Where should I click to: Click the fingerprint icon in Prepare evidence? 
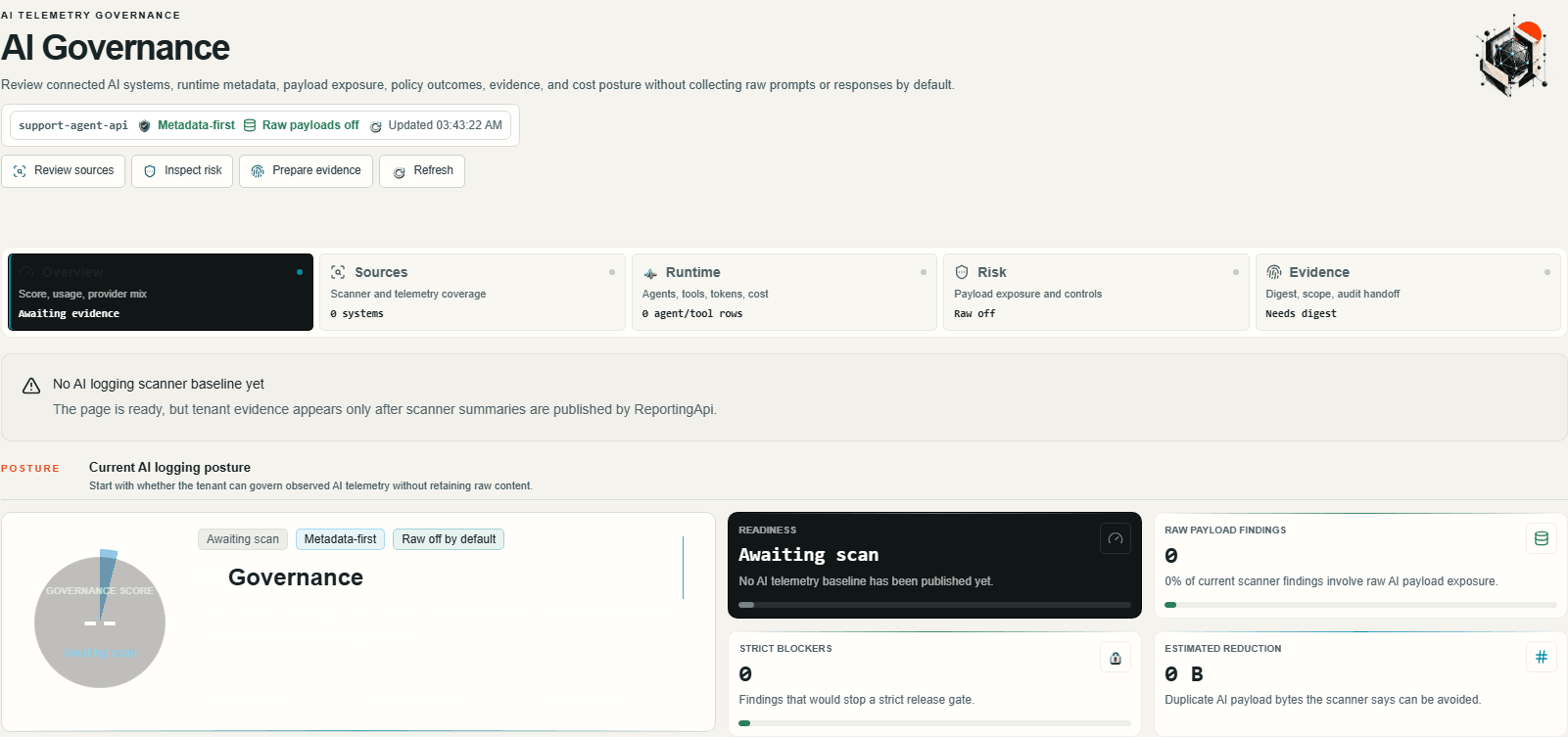(x=258, y=171)
